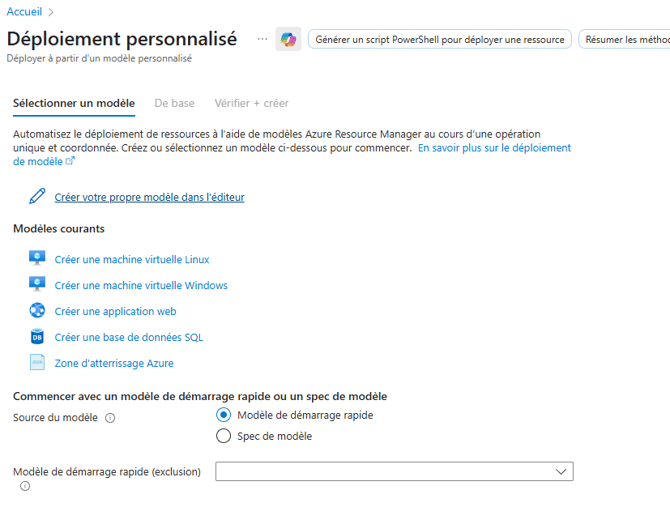Click Créer une base de données SQL link
This screenshot has height=507, width=670.
(x=128, y=337)
